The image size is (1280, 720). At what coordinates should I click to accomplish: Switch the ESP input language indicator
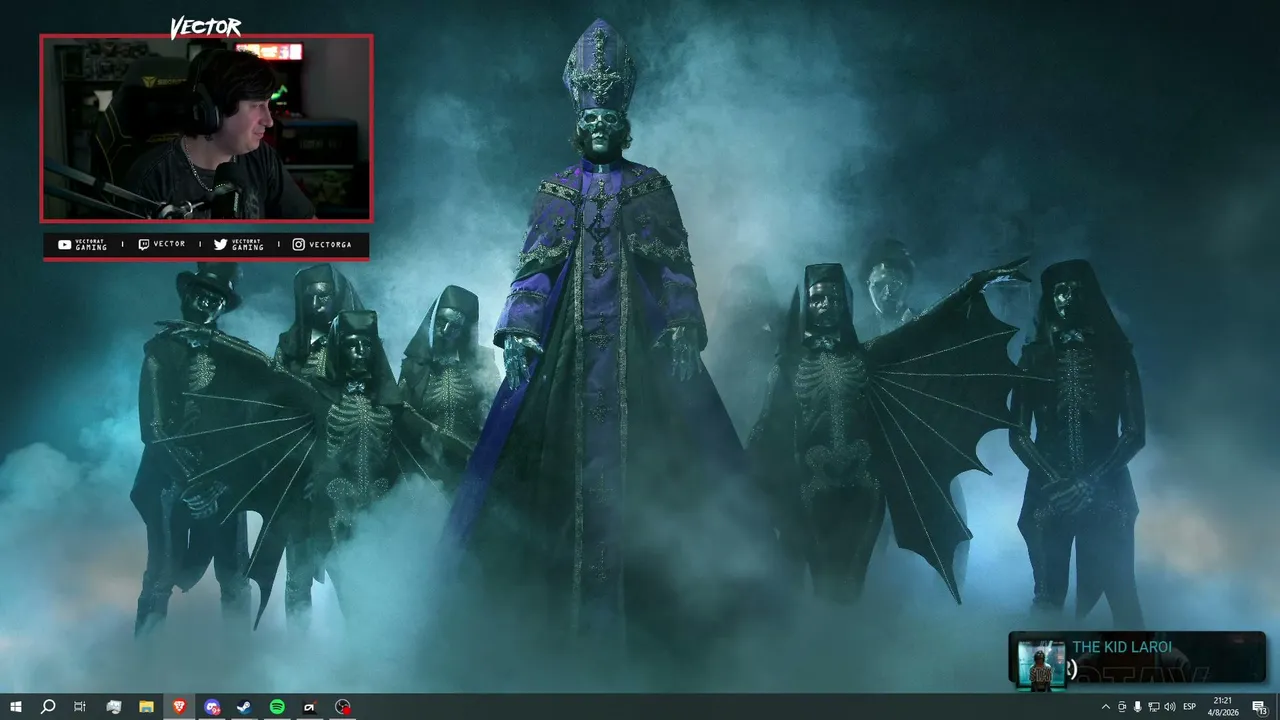pos(1190,707)
